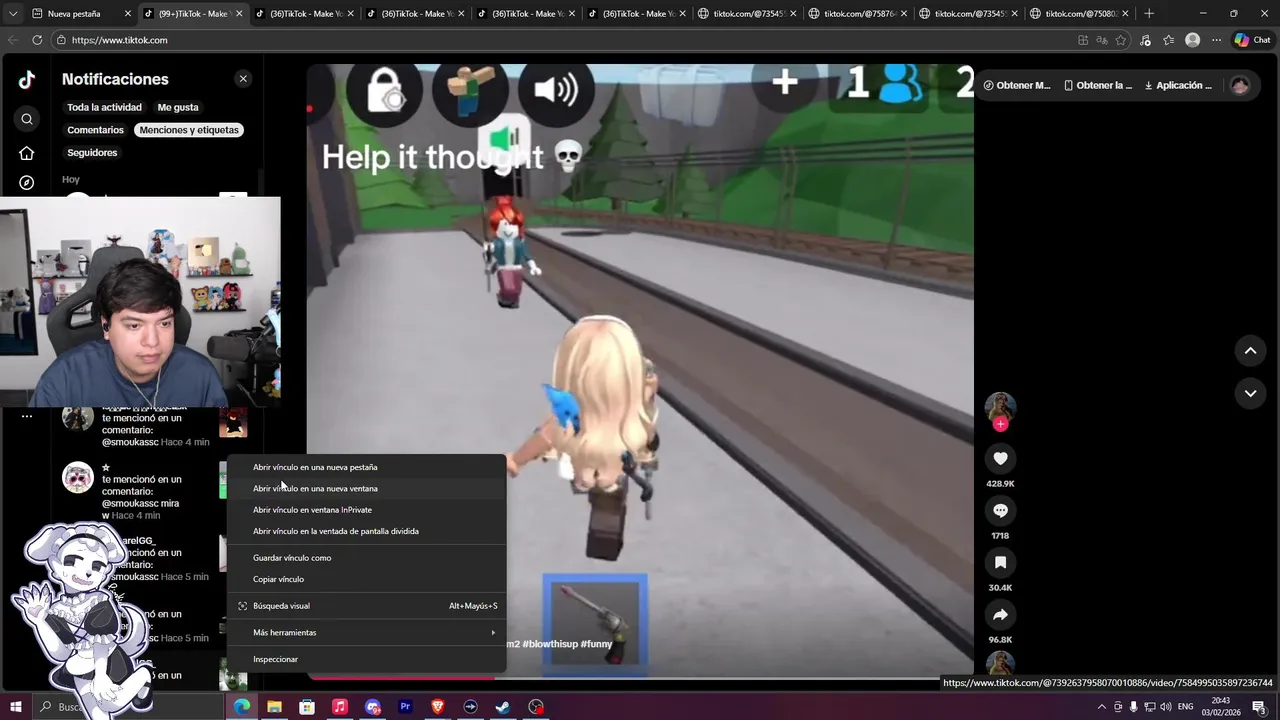Open the ENG language indicator in tray

tap(1186, 707)
